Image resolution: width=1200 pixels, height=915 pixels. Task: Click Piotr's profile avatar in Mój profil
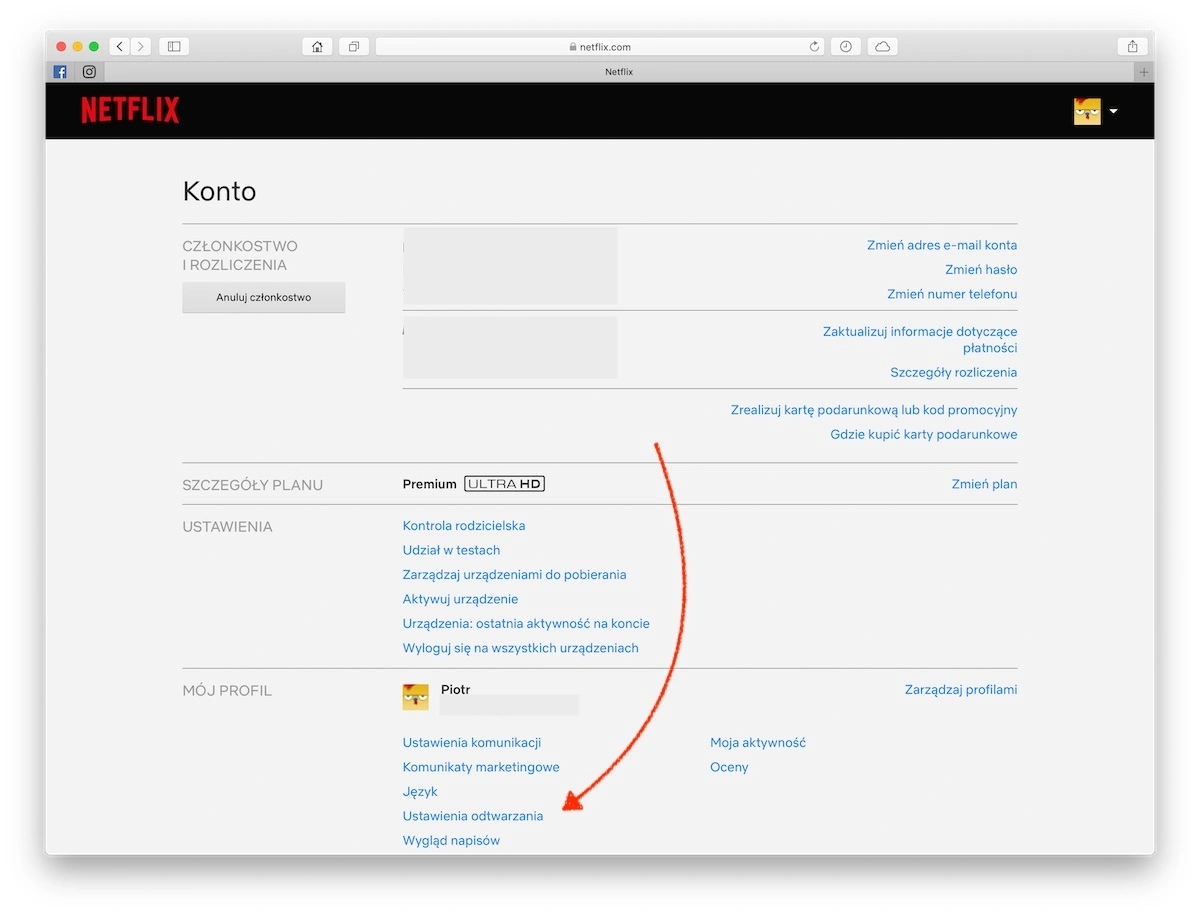pyautogui.click(x=416, y=697)
